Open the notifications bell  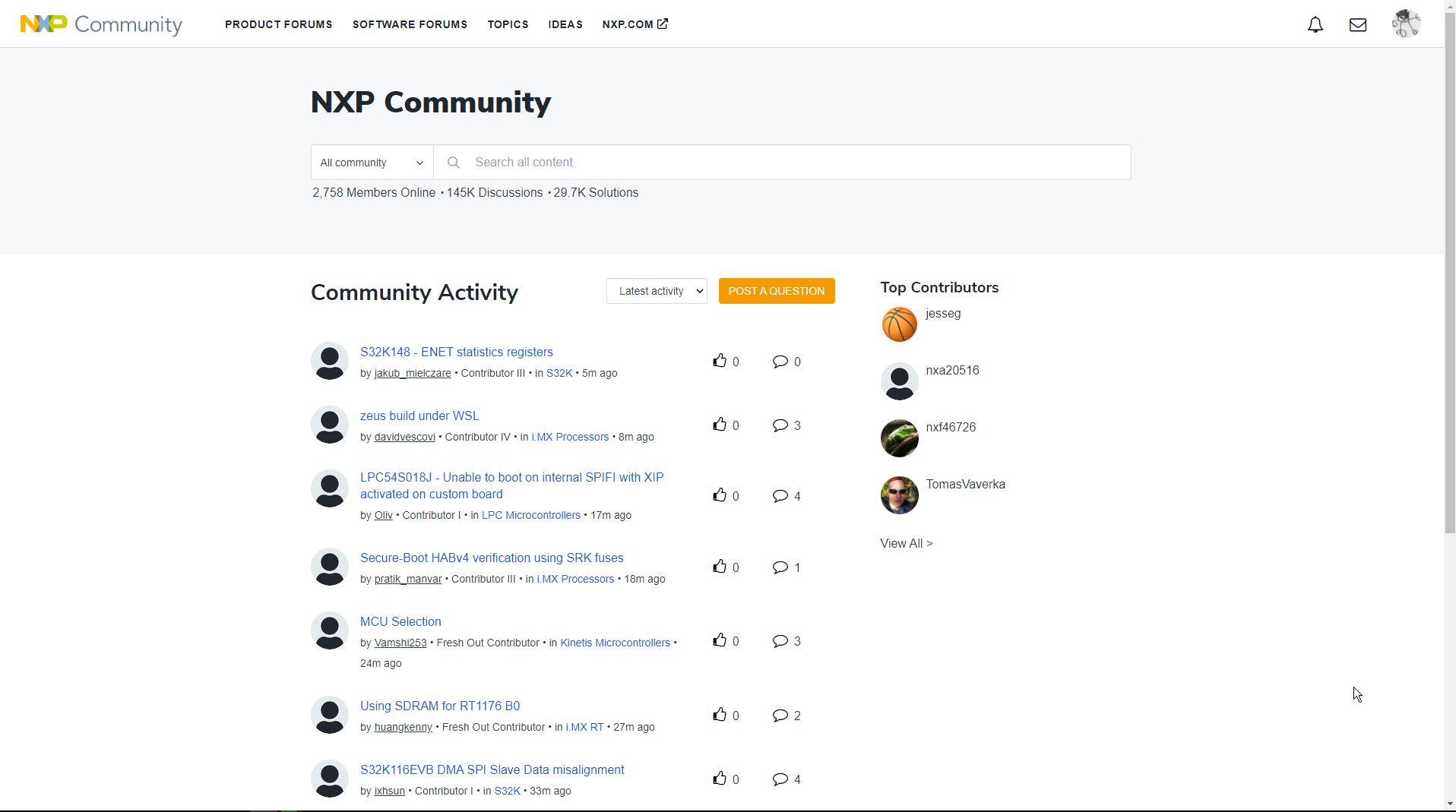click(x=1315, y=25)
